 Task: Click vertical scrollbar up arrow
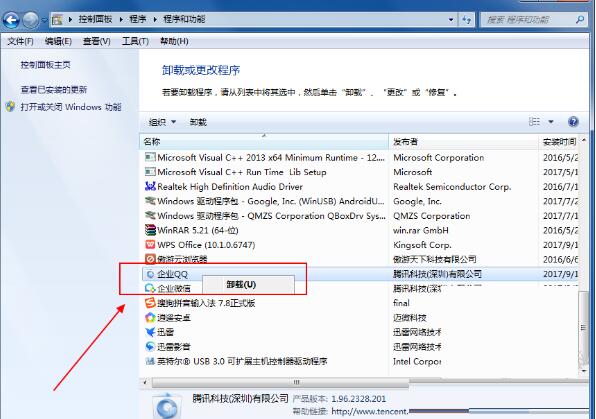[x=584, y=141]
